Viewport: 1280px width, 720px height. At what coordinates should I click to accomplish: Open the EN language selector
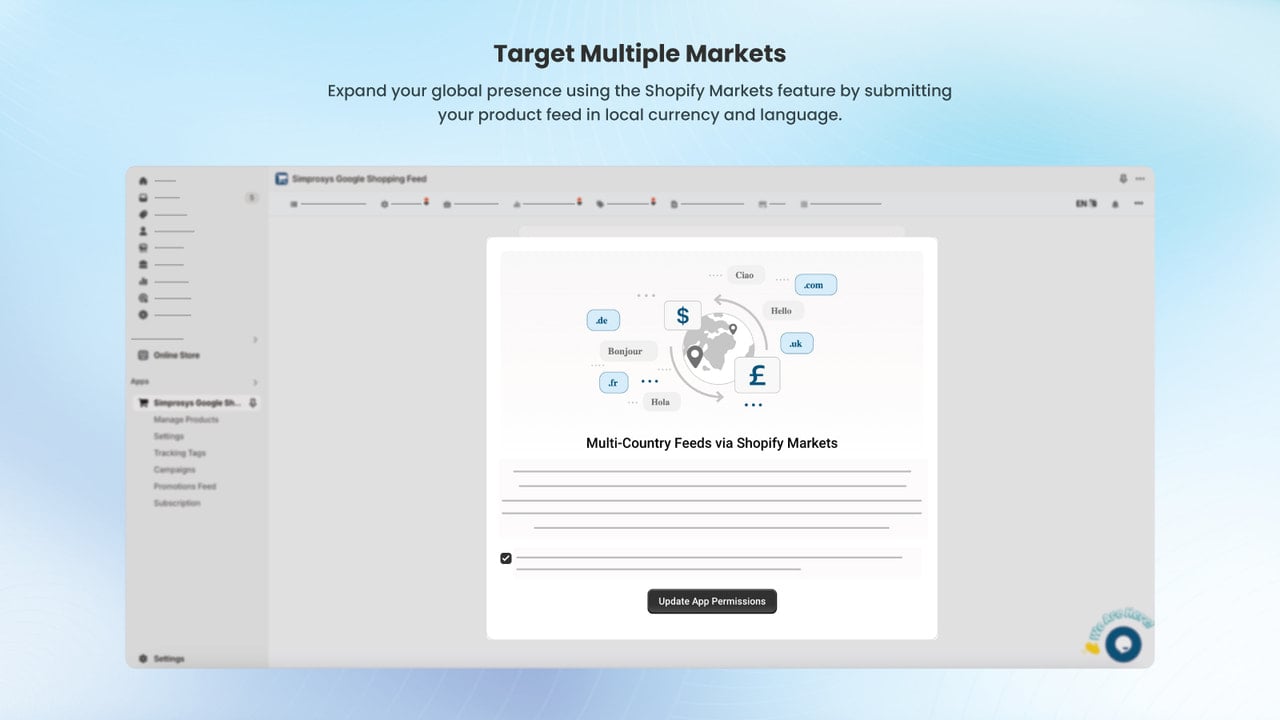[1086, 204]
